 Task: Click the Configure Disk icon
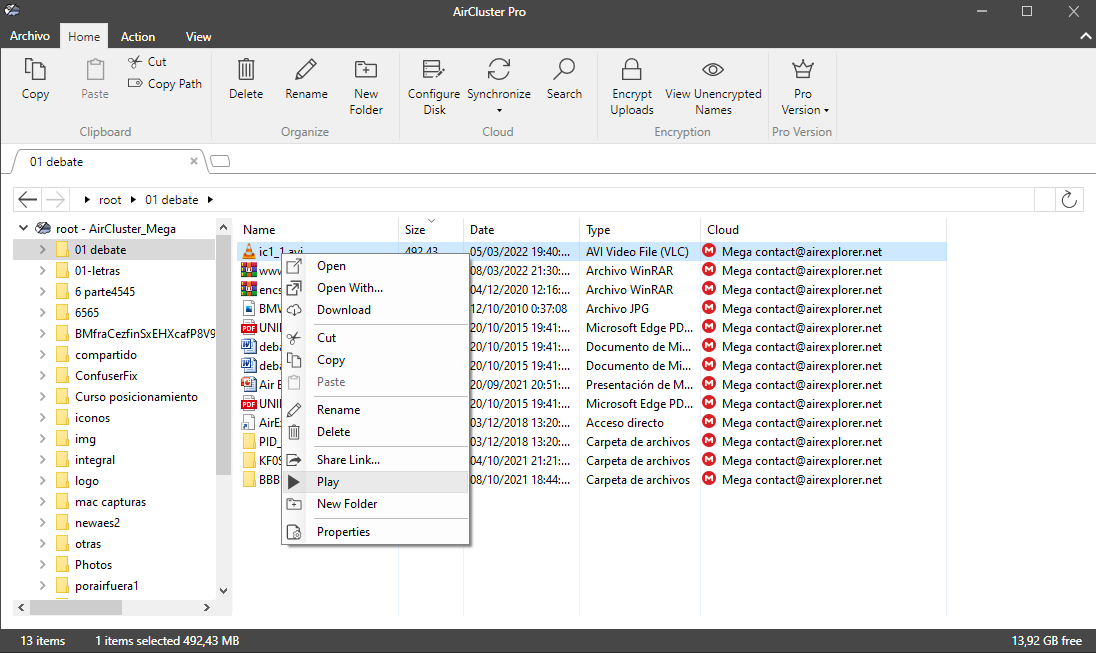click(x=434, y=70)
